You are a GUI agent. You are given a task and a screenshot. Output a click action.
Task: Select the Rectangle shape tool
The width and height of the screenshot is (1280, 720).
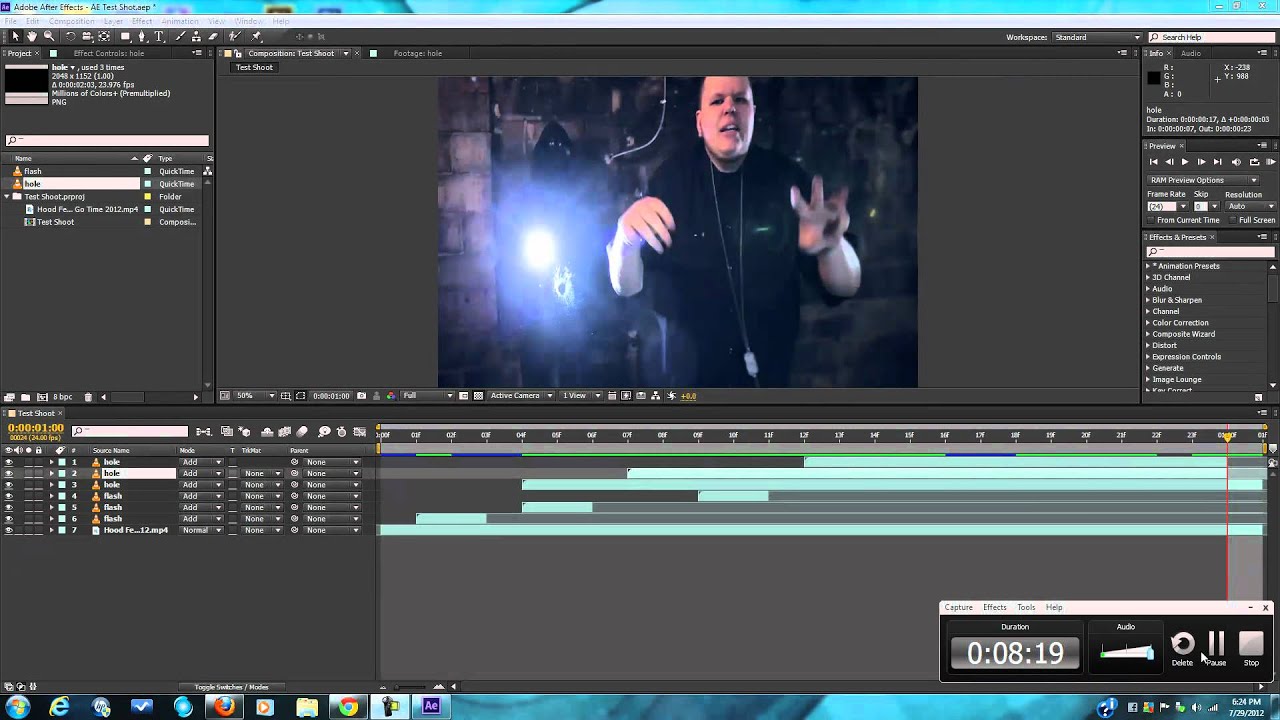tap(125, 36)
